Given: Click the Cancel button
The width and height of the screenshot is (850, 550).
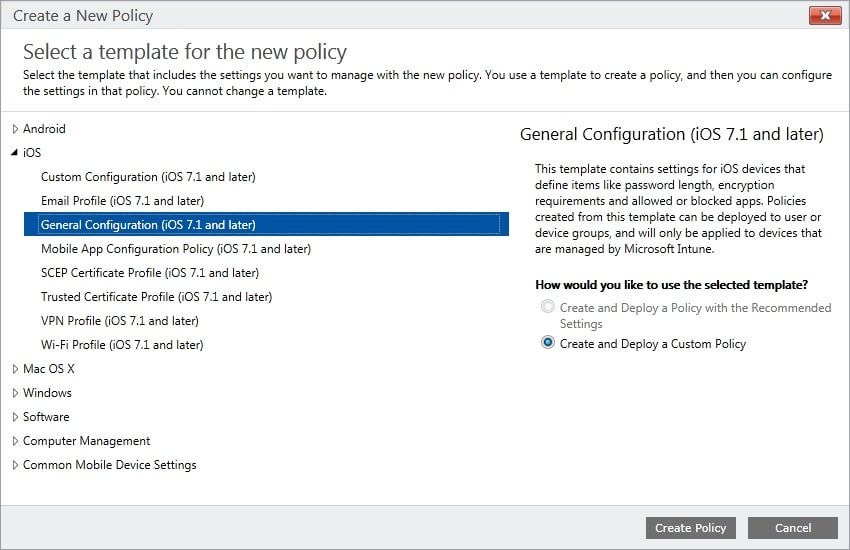Looking at the screenshot, I should 792,528.
